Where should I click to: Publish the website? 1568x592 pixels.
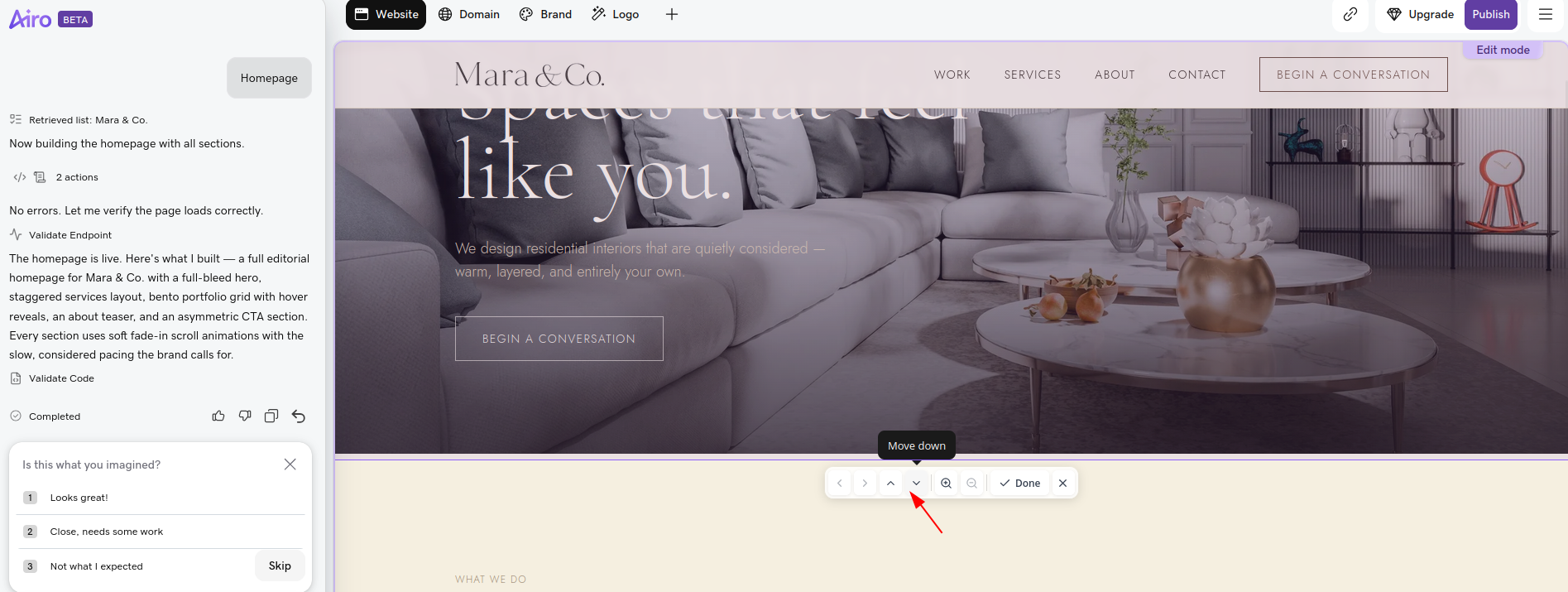point(1491,14)
